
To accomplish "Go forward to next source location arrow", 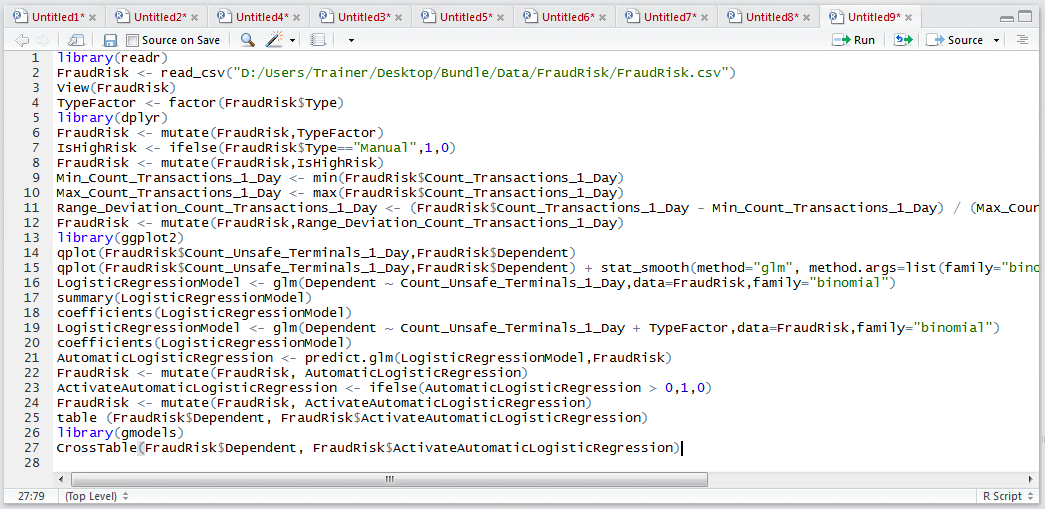I will tap(43, 40).
